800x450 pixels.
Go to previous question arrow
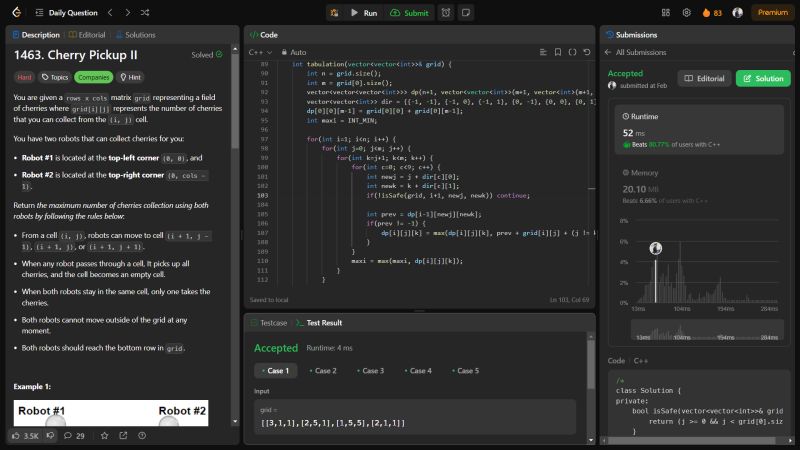coord(110,12)
